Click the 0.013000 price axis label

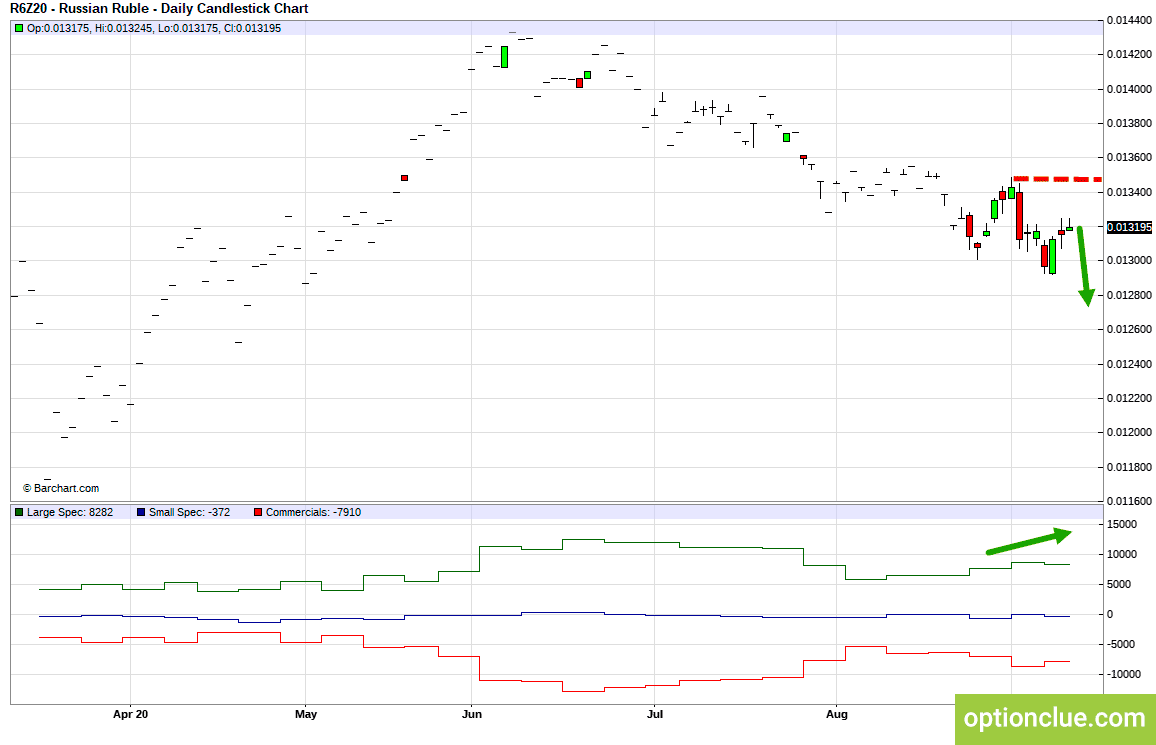pyautogui.click(x=1129, y=261)
